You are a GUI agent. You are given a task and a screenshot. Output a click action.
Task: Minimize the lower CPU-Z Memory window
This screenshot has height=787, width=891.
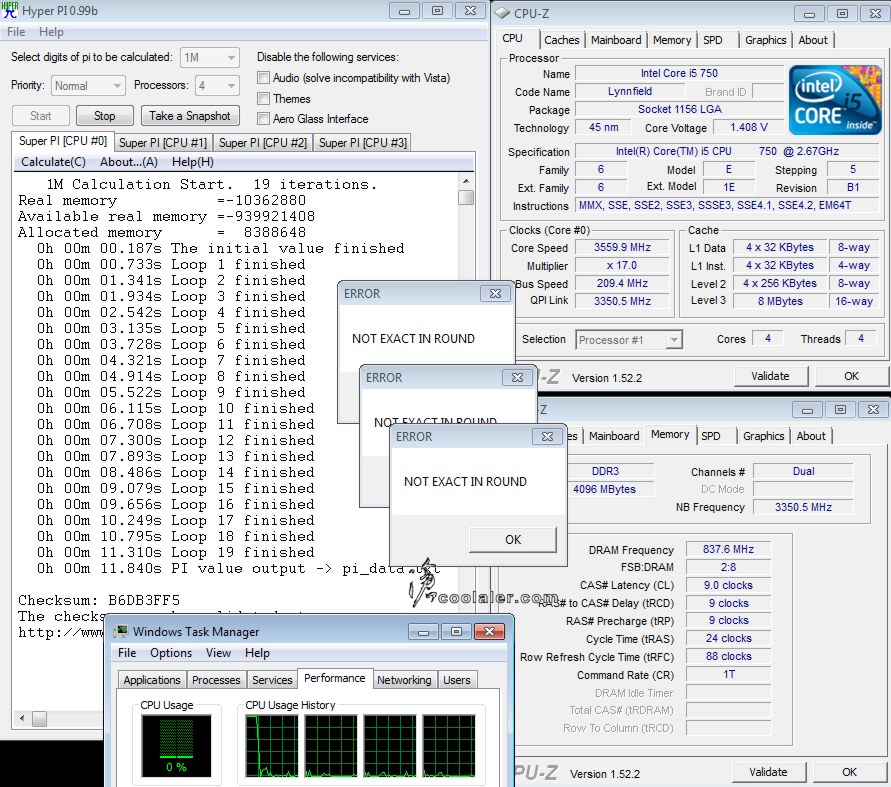click(807, 410)
